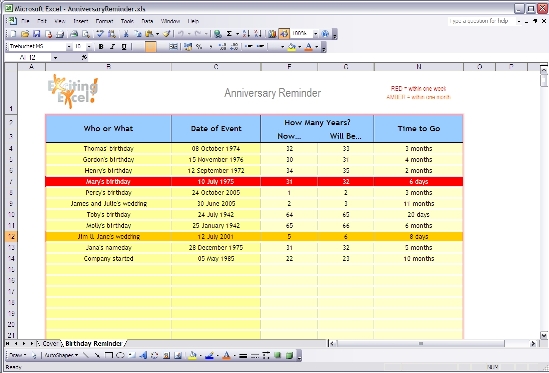The image size is (549, 373).
Task: Open the Zoom percentage dropdown
Action: point(315,34)
